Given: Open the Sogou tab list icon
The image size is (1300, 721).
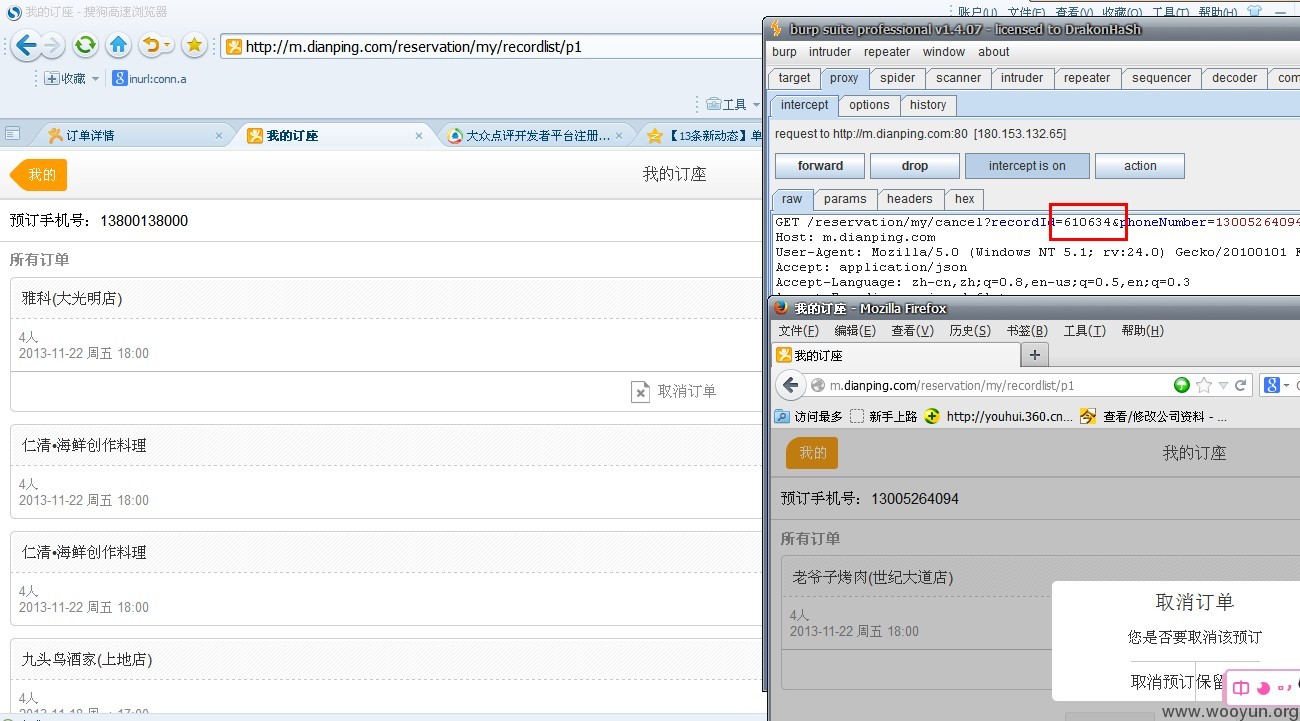Looking at the screenshot, I should point(13,134).
